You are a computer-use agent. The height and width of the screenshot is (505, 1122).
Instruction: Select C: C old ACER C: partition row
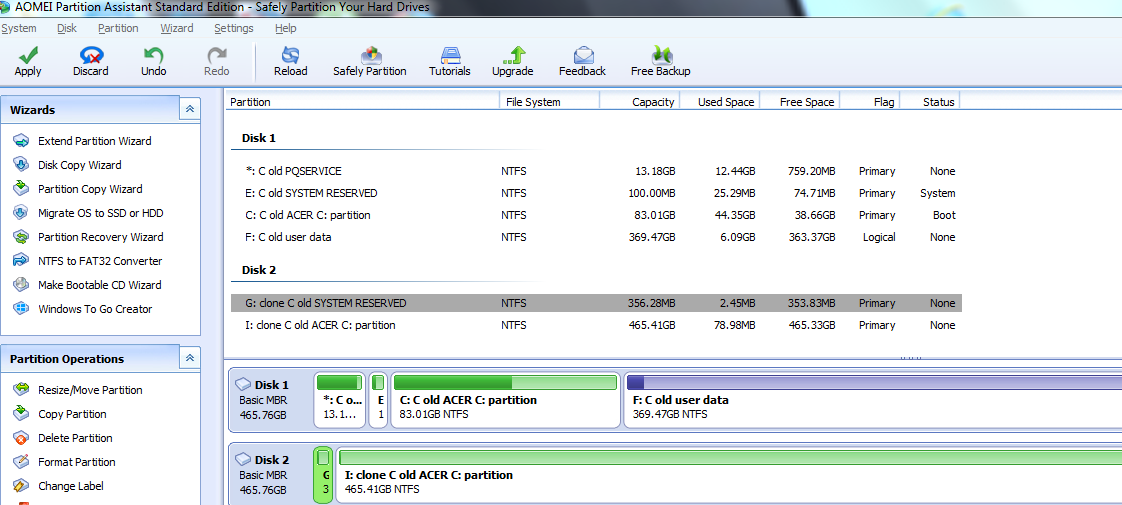596,215
